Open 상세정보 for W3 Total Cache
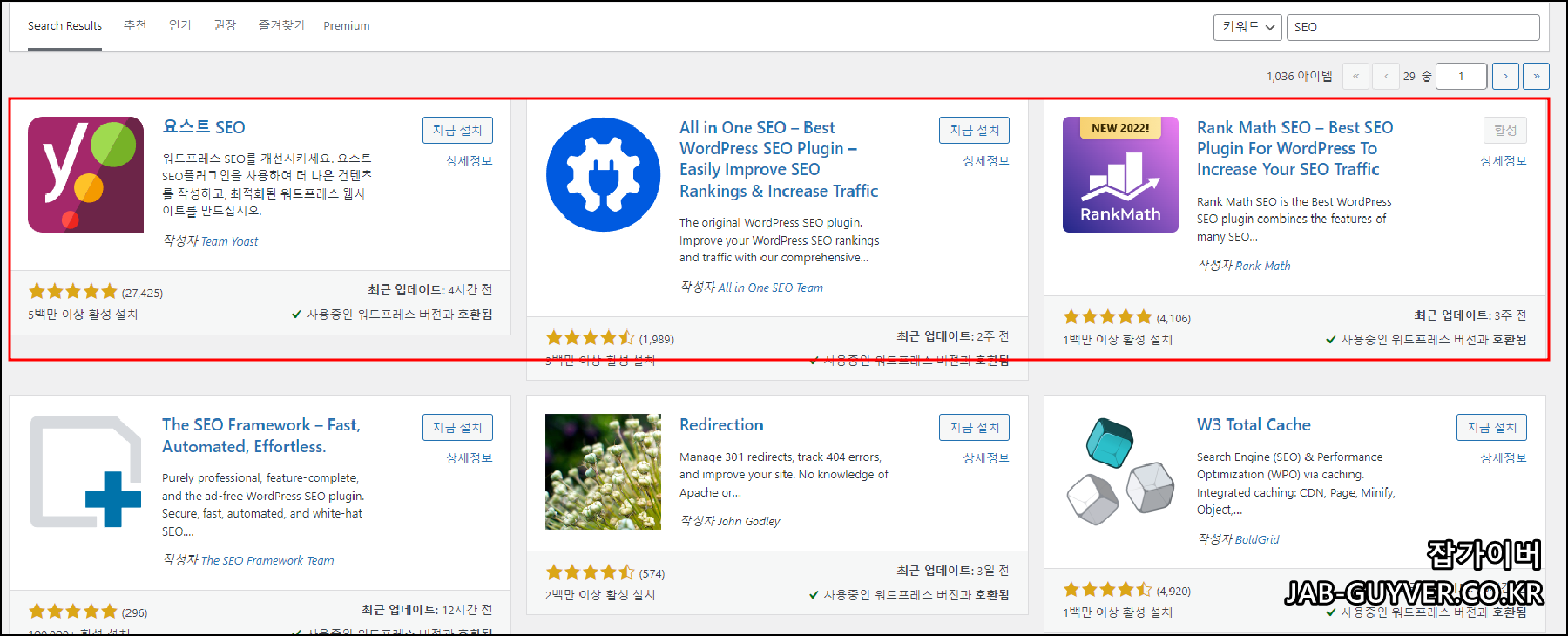 (1504, 458)
